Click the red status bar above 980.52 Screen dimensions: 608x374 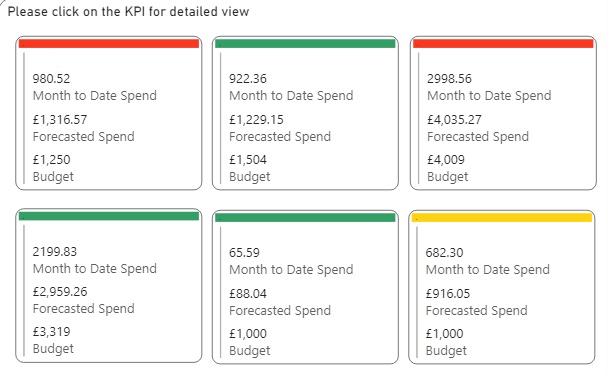[109, 43]
